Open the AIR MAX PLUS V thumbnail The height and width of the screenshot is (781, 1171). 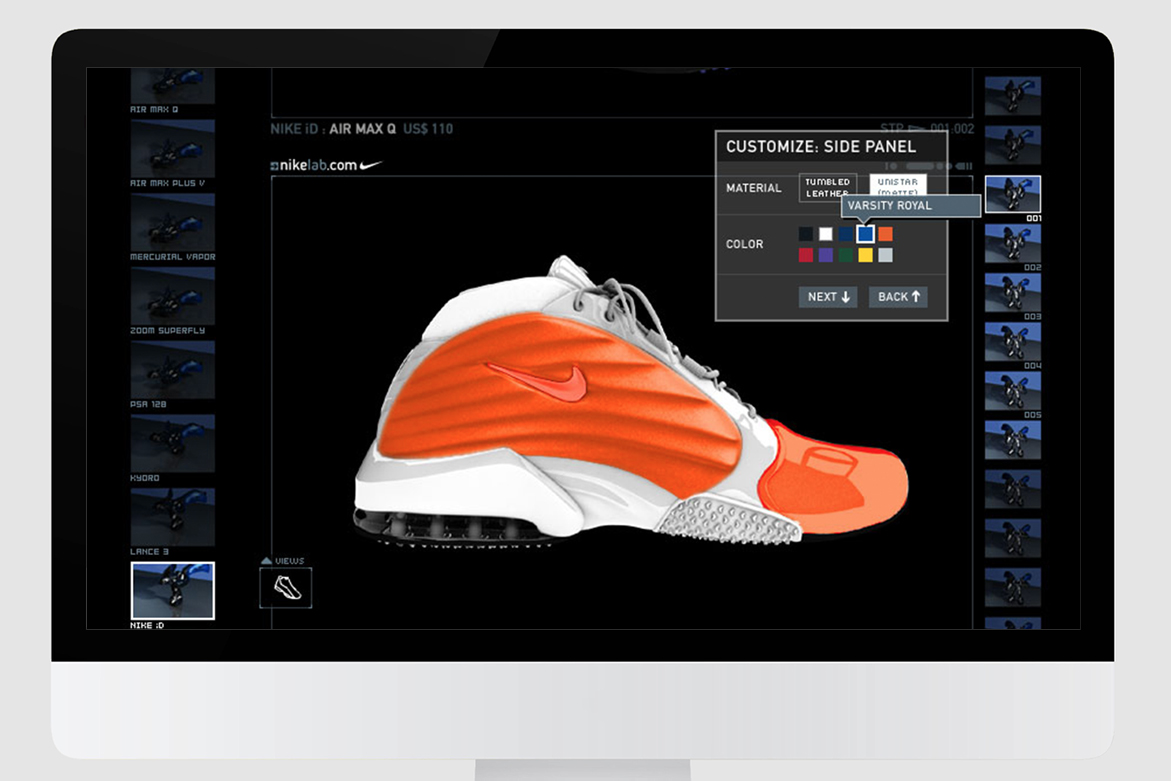tap(173, 148)
